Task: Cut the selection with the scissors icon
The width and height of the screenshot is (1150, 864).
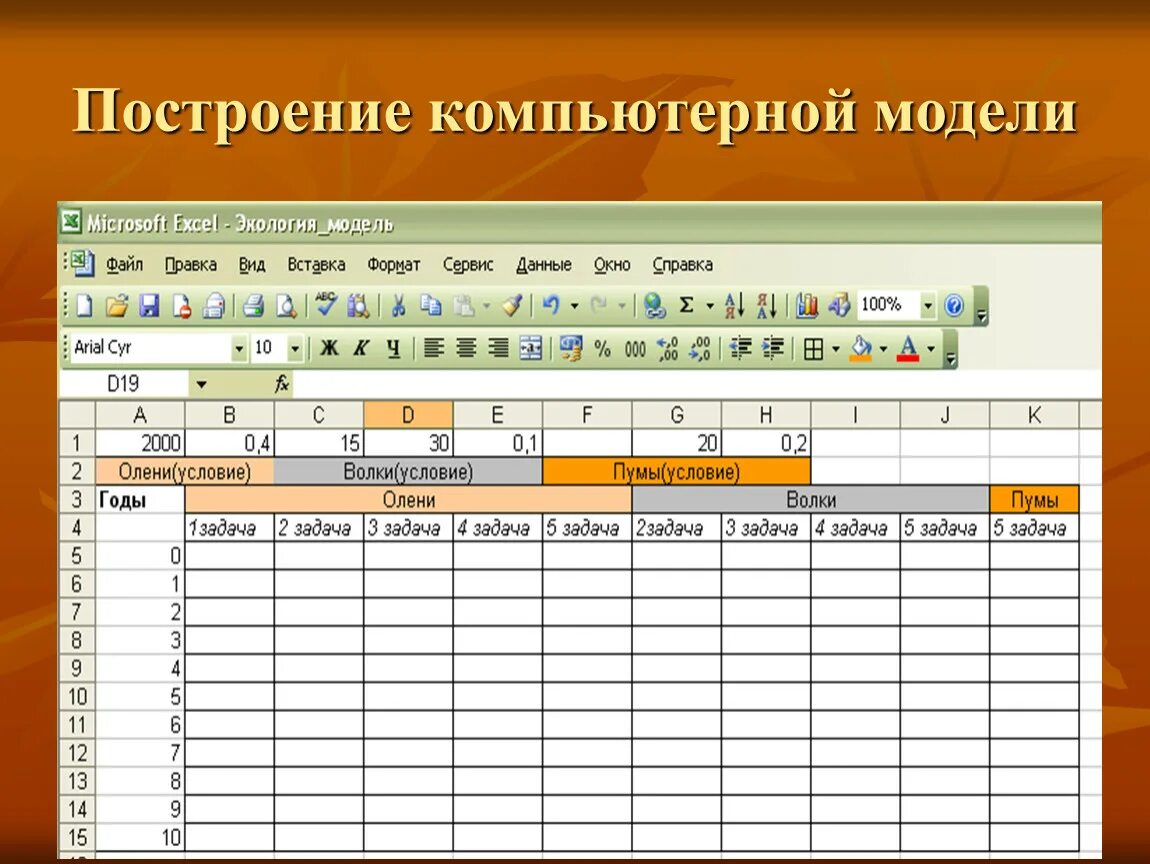Action: tap(398, 306)
